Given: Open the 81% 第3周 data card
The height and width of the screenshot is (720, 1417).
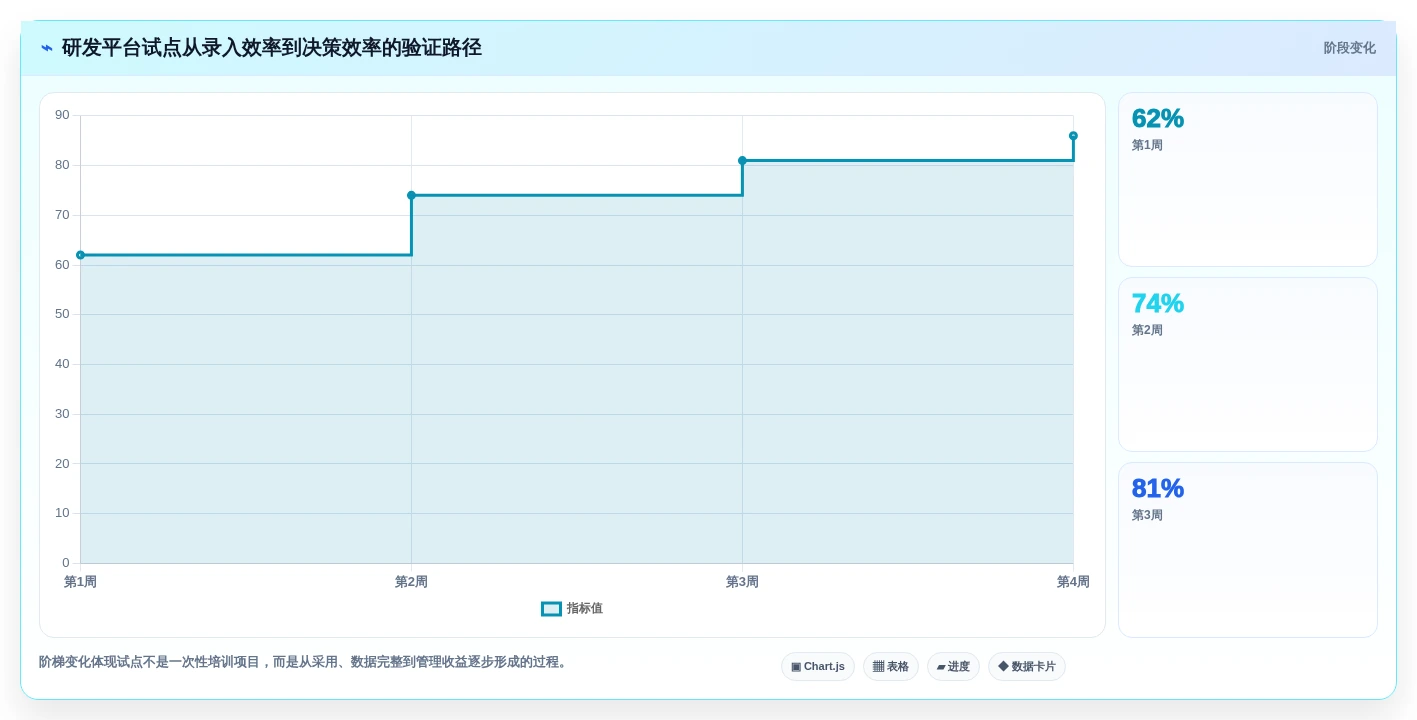Looking at the screenshot, I should pos(1248,550).
